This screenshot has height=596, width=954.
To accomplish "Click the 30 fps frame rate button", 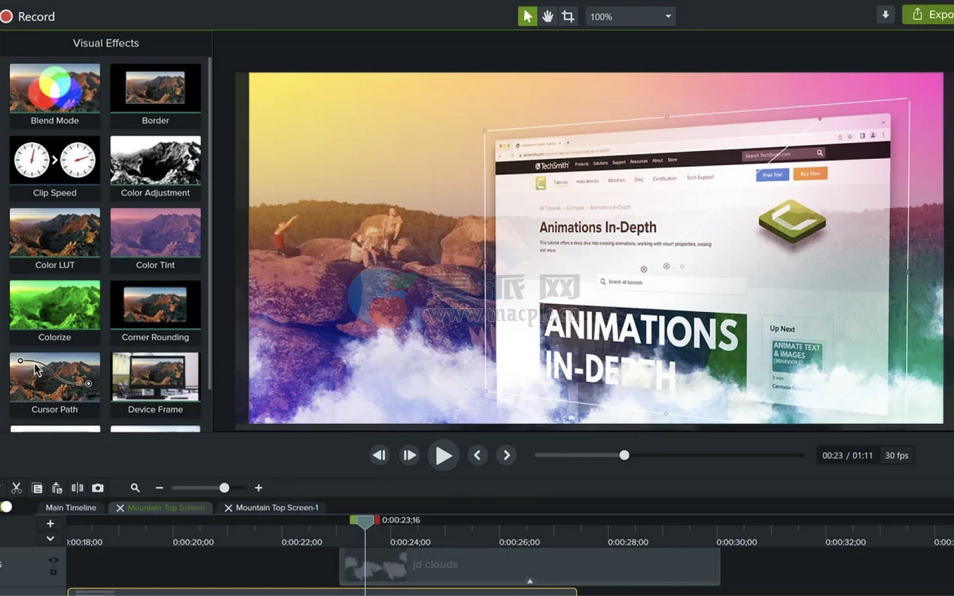I will (897, 456).
